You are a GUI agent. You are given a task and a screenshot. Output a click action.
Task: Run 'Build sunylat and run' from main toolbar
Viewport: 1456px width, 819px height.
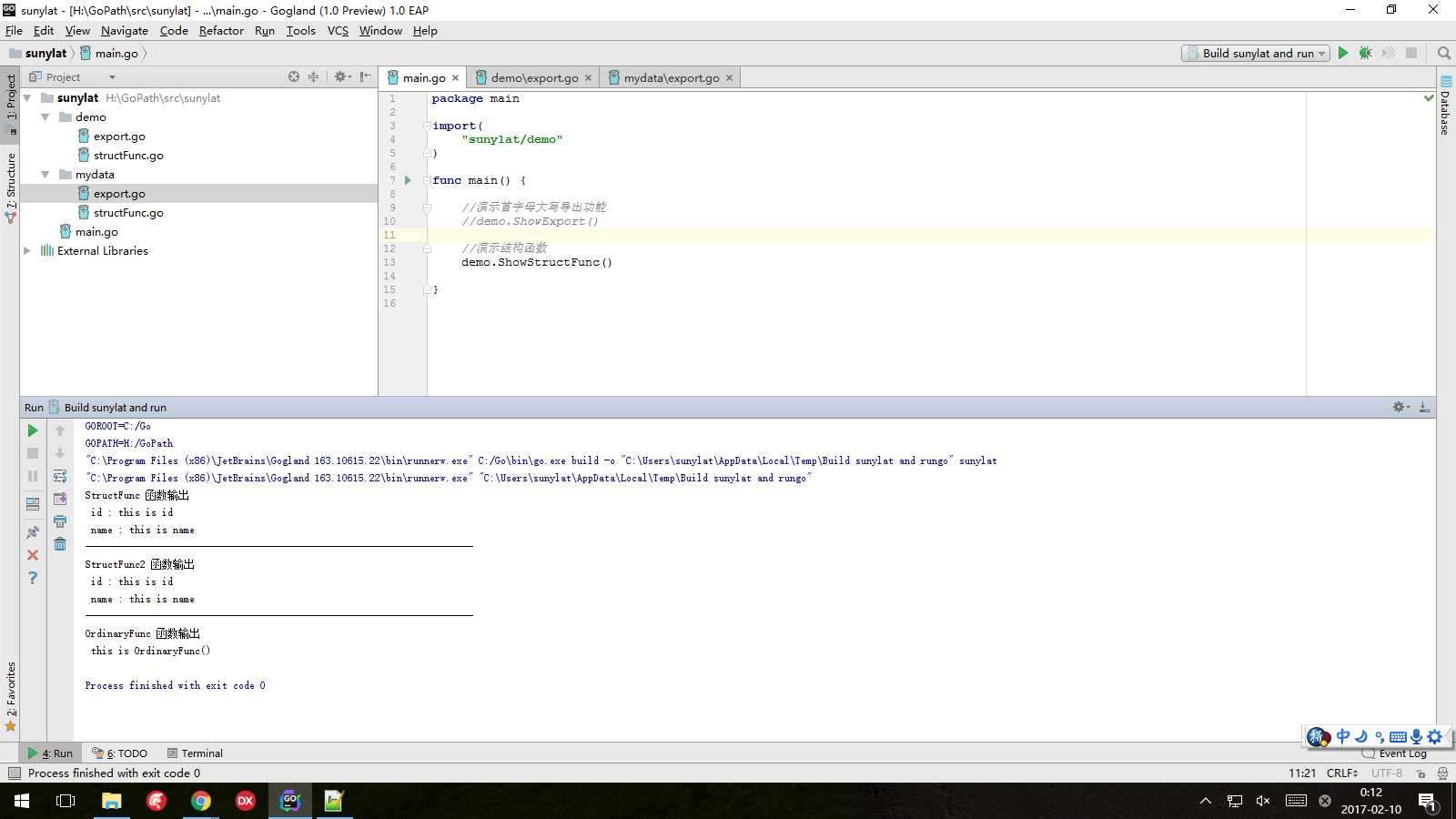1342,53
